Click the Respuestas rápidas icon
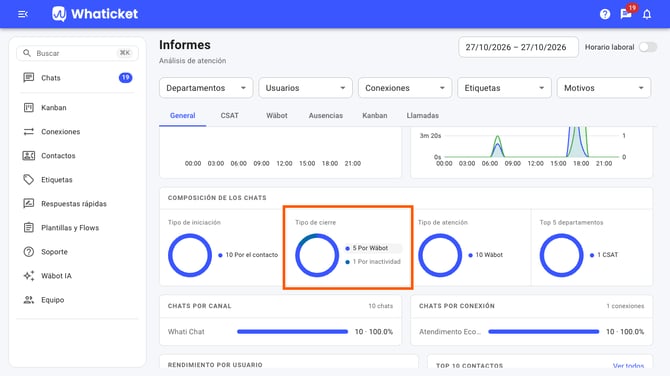Image resolution: width=670 pixels, height=376 pixels. (29, 203)
